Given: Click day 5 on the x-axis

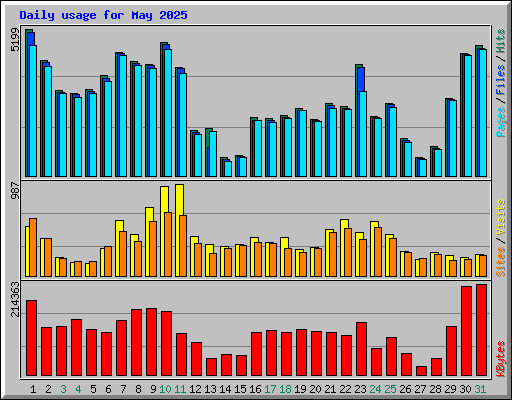Looking at the screenshot, I should tap(93, 389).
